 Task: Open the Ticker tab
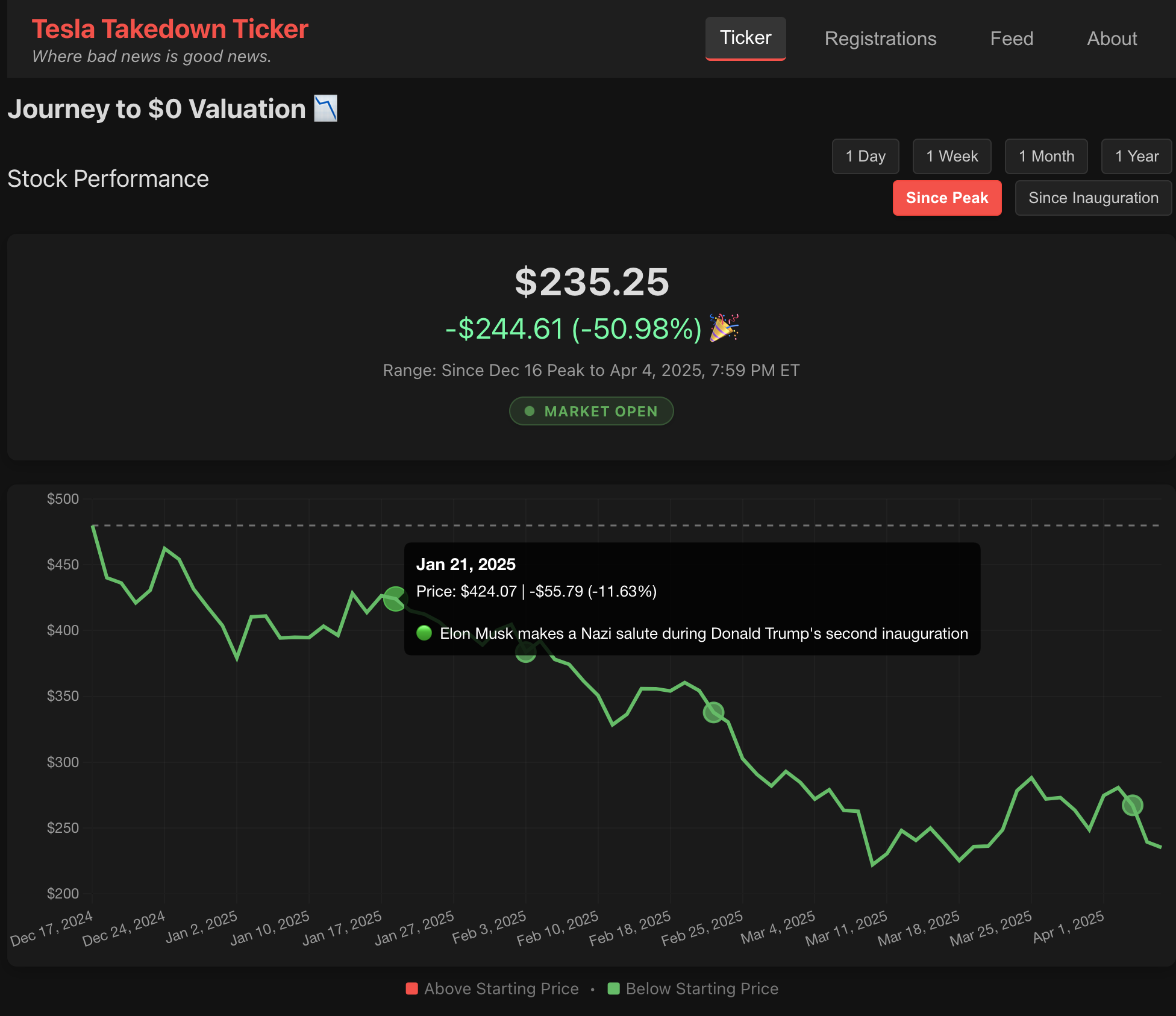(x=745, y=38)
